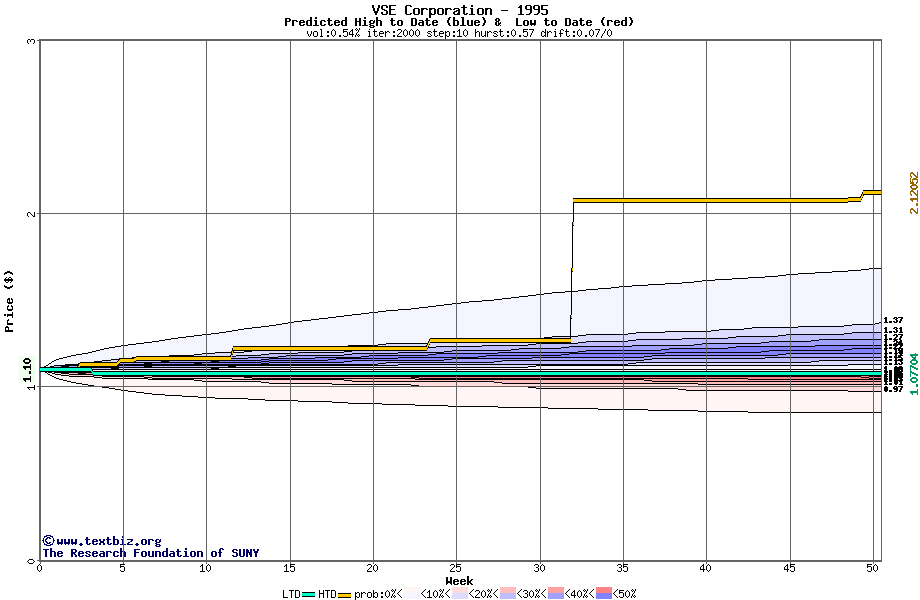This screenshot has width=920, height=600.
Task: Click the x-axis tick label '30'
Action: [x=539, y=568]
